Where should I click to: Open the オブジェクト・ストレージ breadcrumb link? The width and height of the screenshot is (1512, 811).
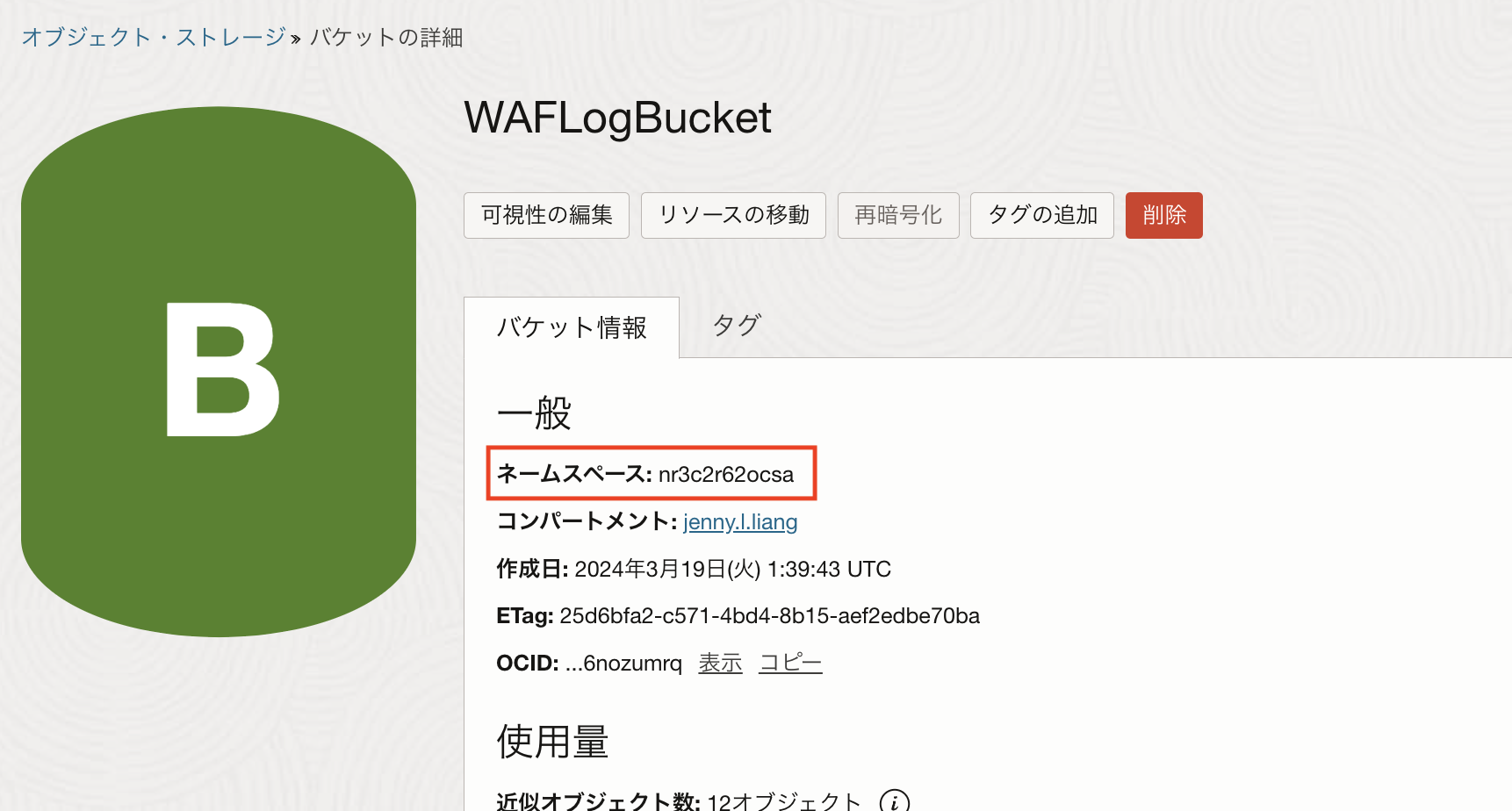[154, 37]
